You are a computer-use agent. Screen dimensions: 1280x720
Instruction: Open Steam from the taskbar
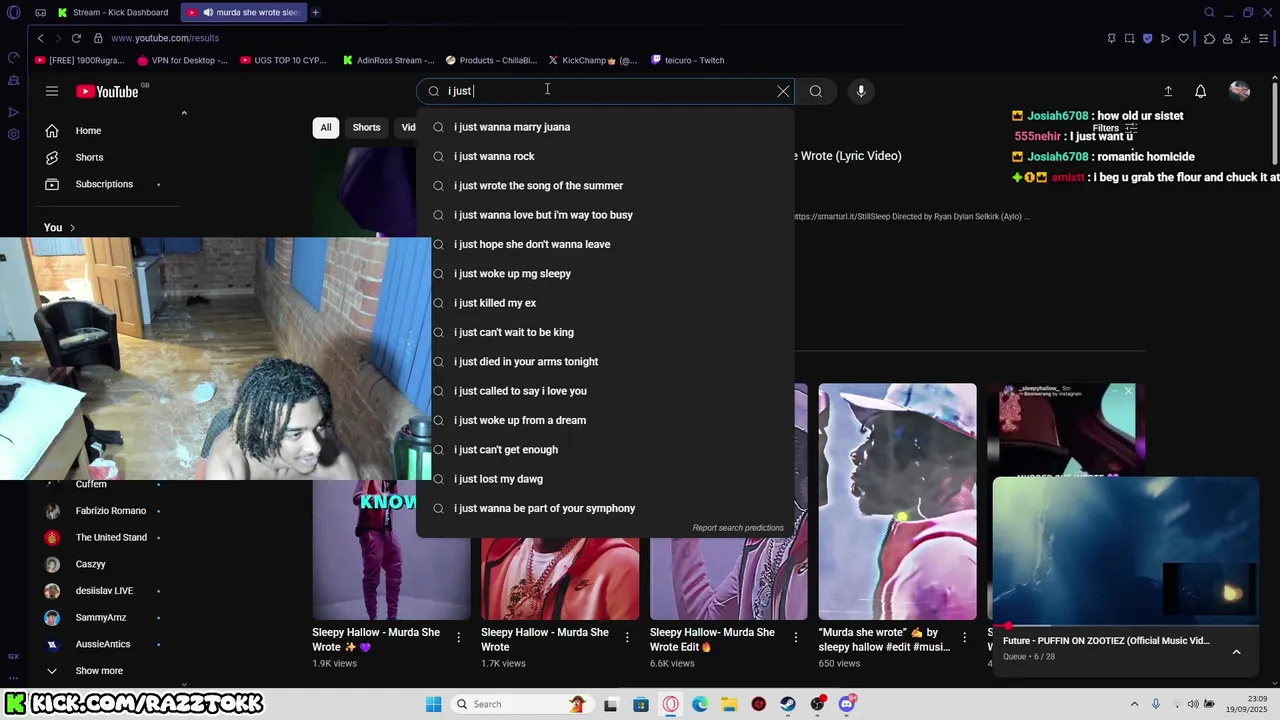[x=788, y=704]
